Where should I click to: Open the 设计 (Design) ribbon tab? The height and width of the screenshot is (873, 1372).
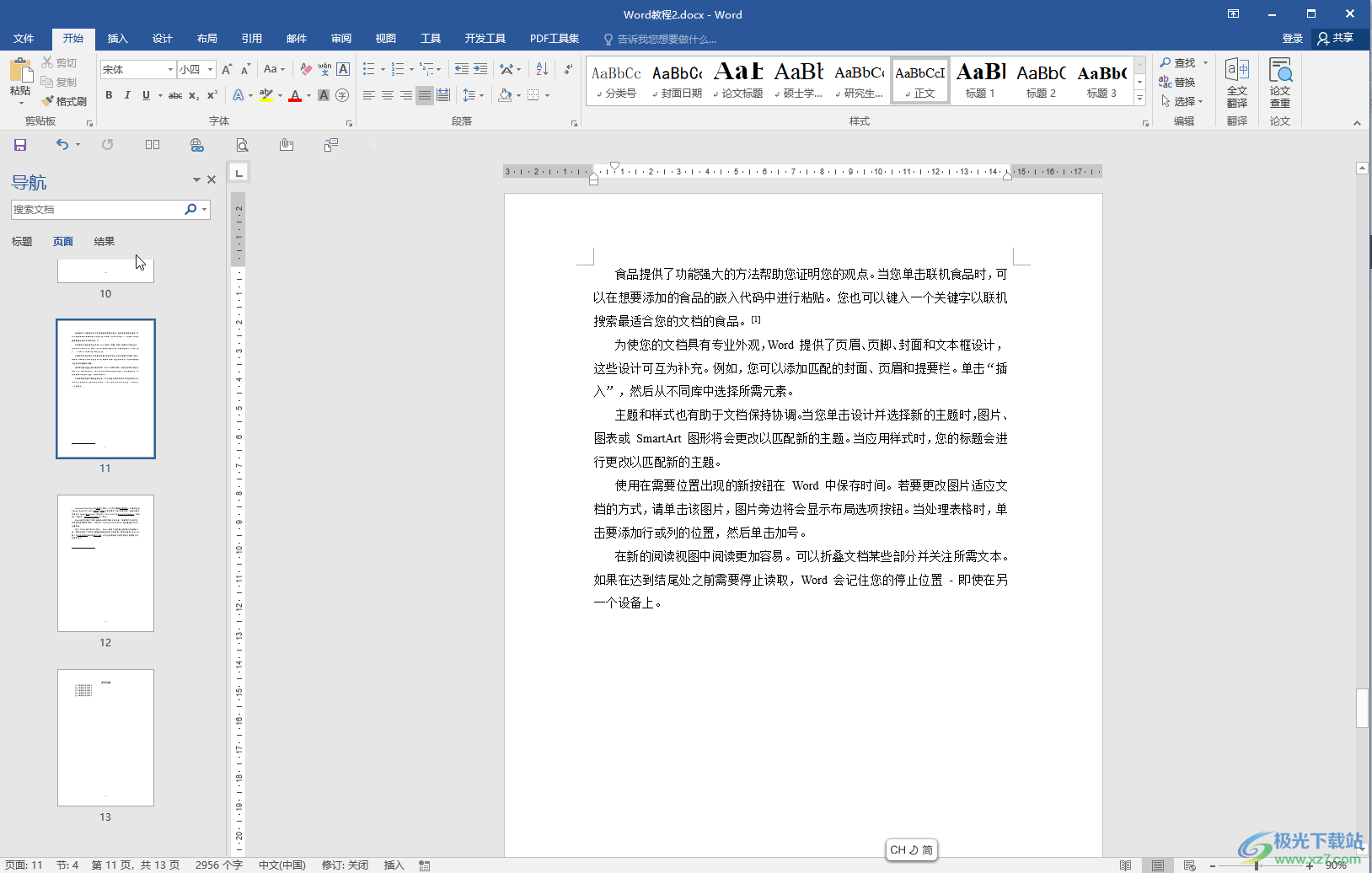point(163,39)
